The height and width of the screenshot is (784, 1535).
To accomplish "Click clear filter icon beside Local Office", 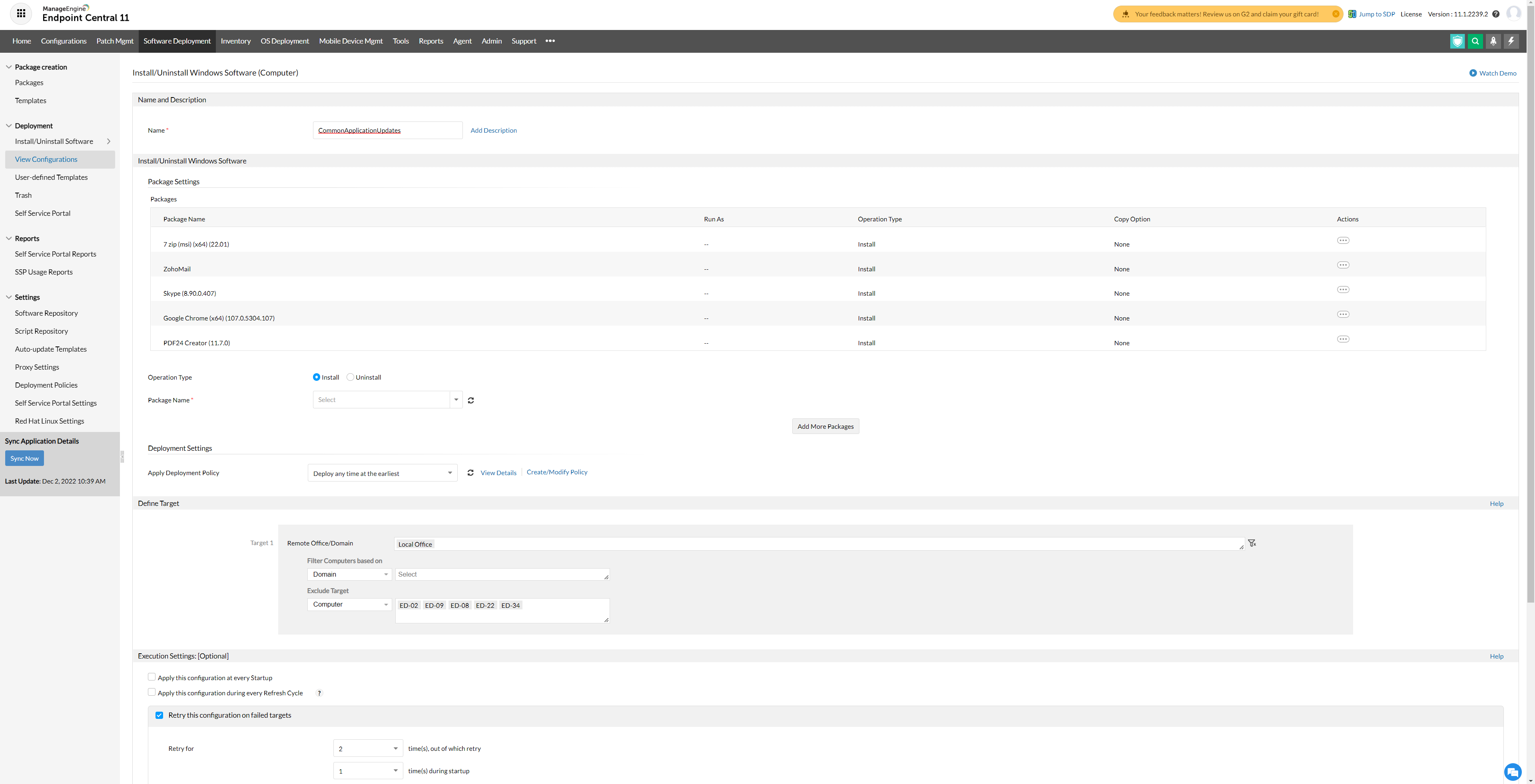I will pos(1252,543).
